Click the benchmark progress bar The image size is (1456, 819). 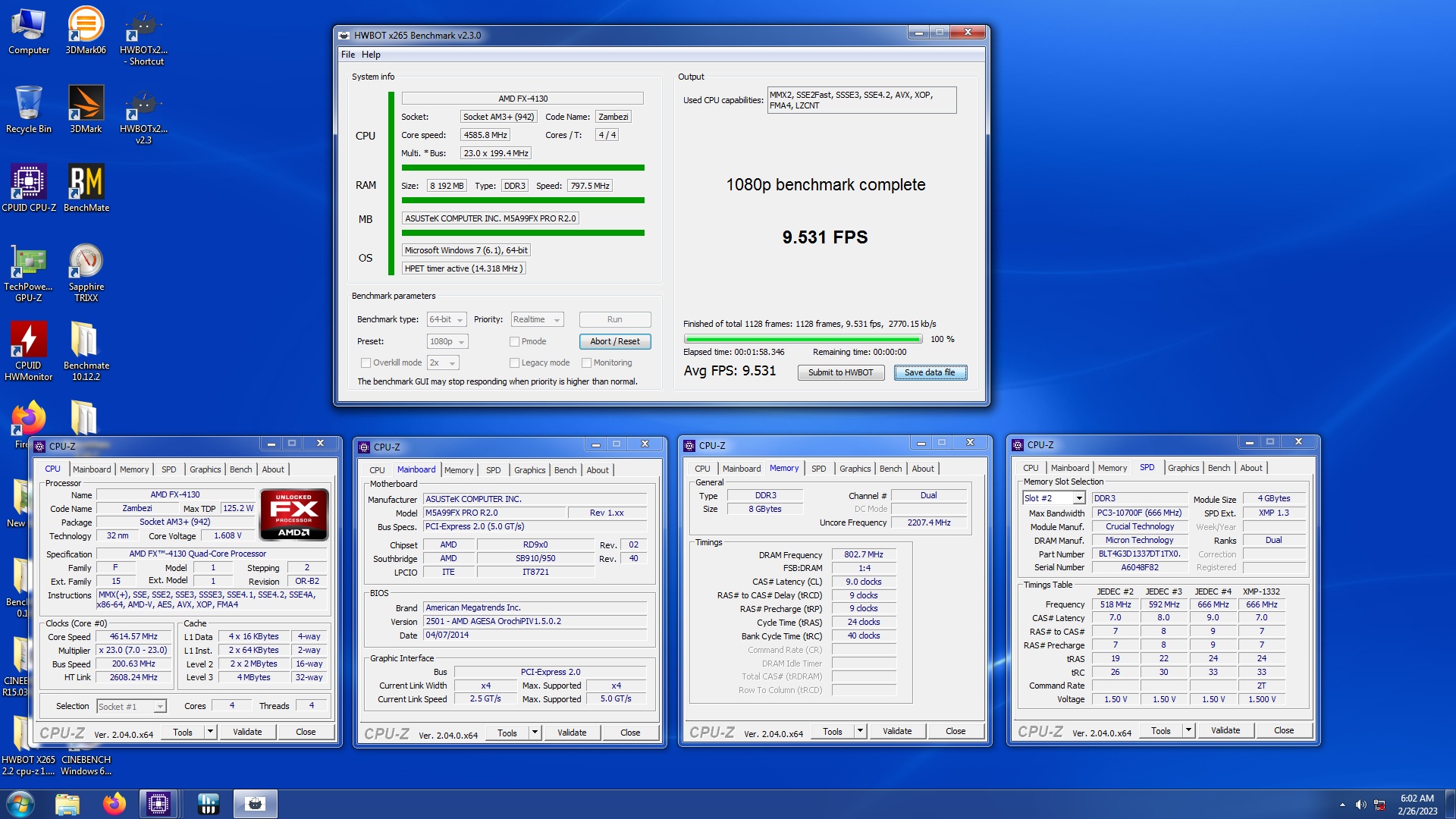802,339
